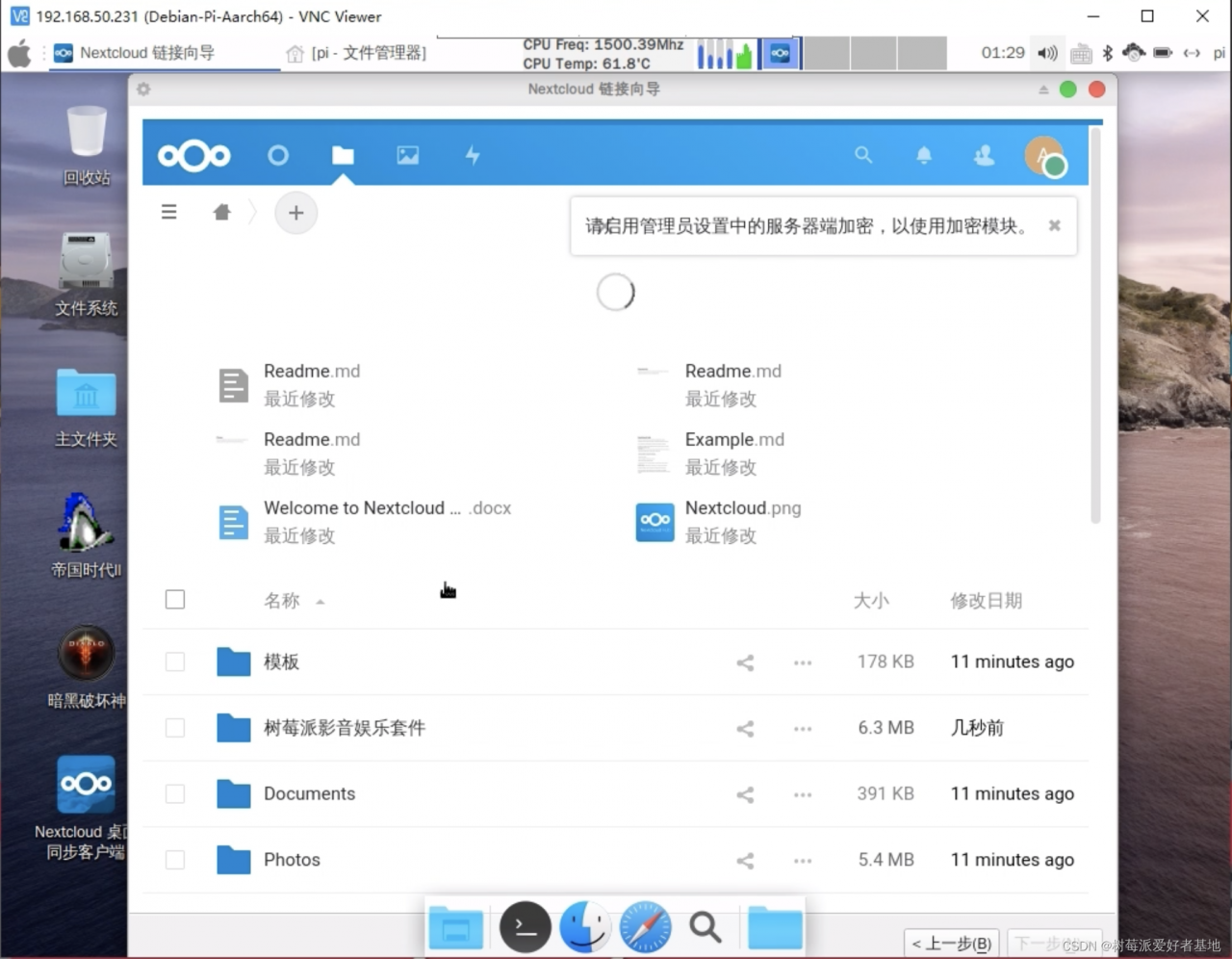Open the three-dot actions menu for Photos

pyautogui.click(x=803, y=860)
